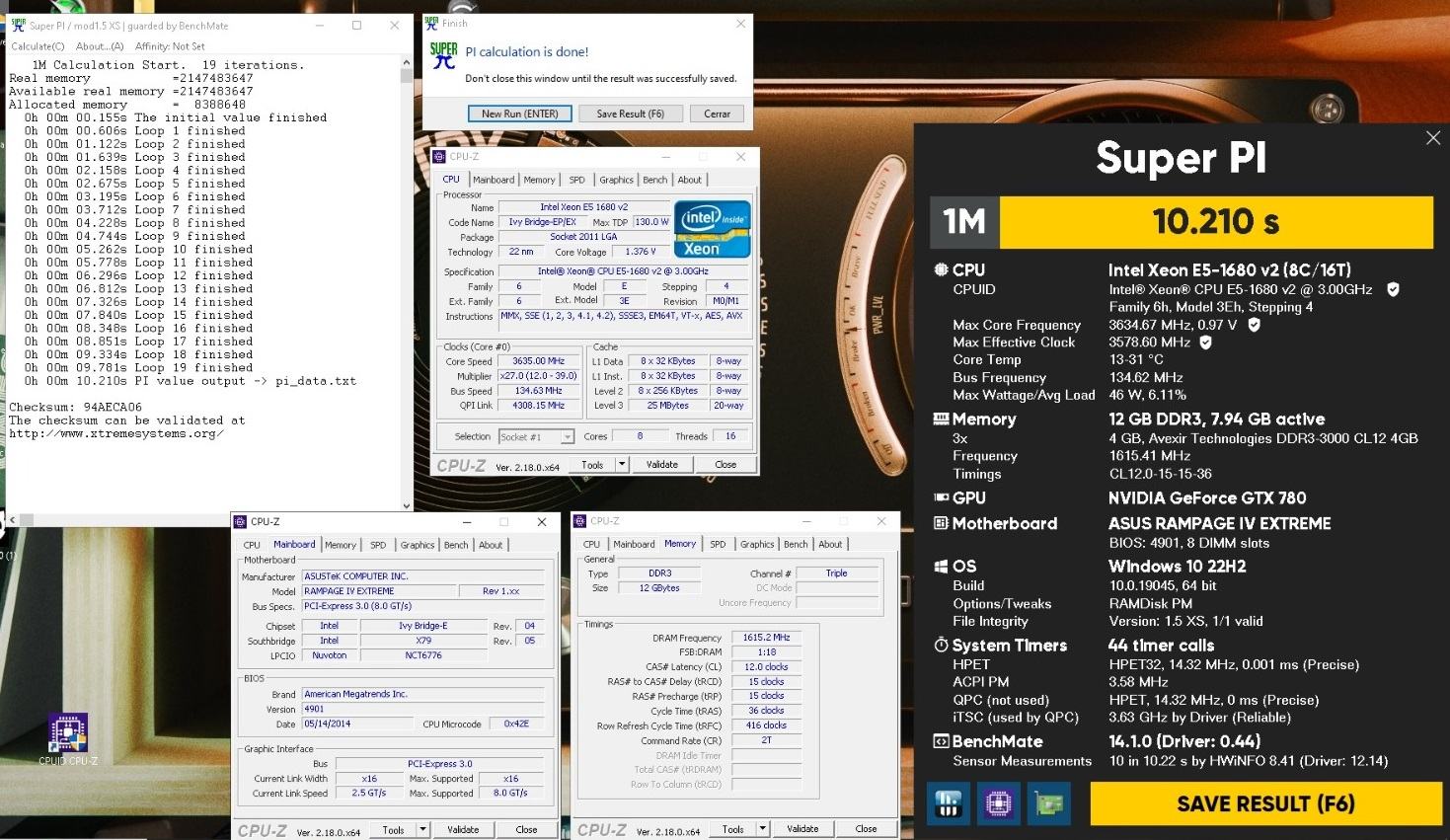
Task: Click title icon of CPU-Z processor window
Action: pos(439,156)
